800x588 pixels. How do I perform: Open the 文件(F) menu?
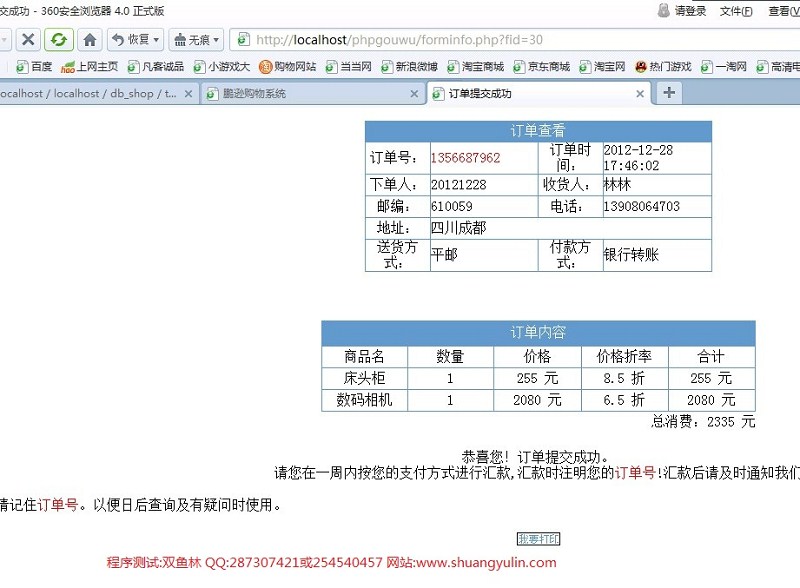(736, 11)
